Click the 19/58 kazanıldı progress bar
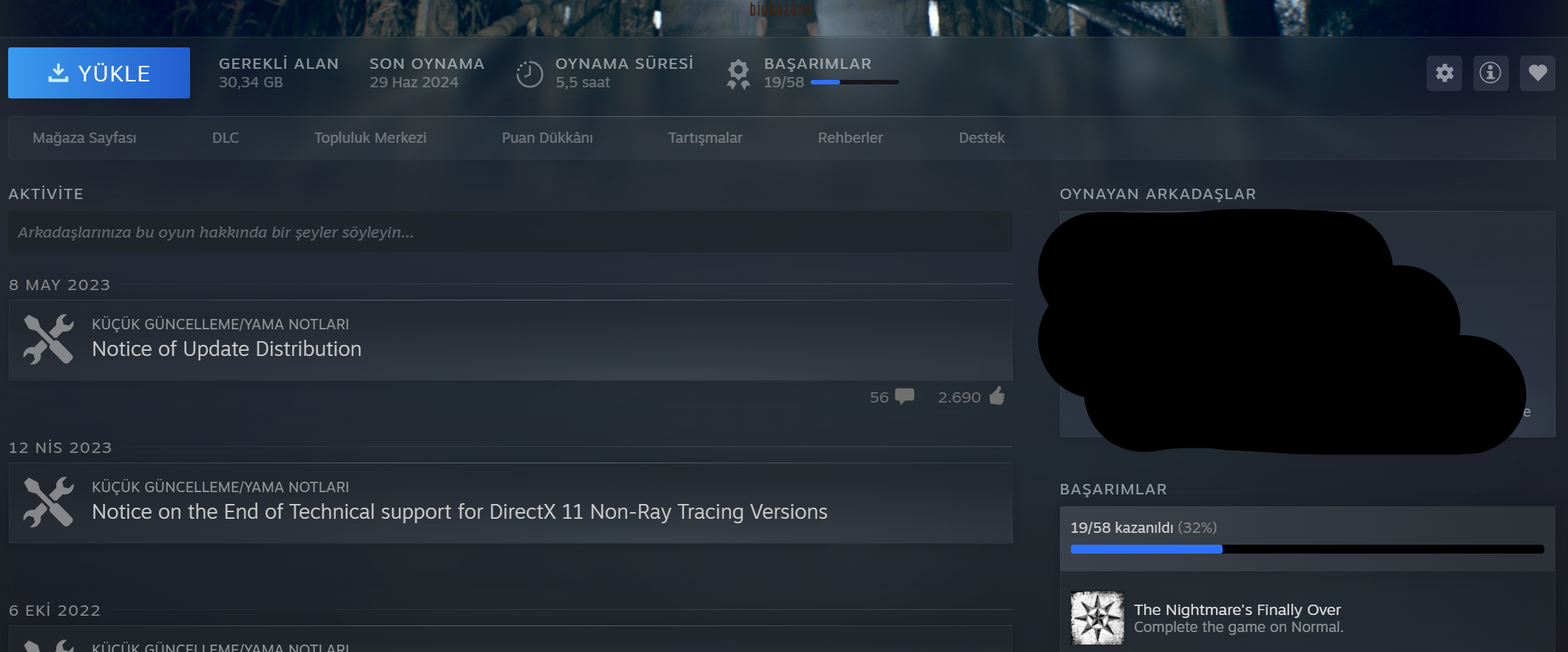This screenshot has height=652, width=1568. pos(1307,549)
